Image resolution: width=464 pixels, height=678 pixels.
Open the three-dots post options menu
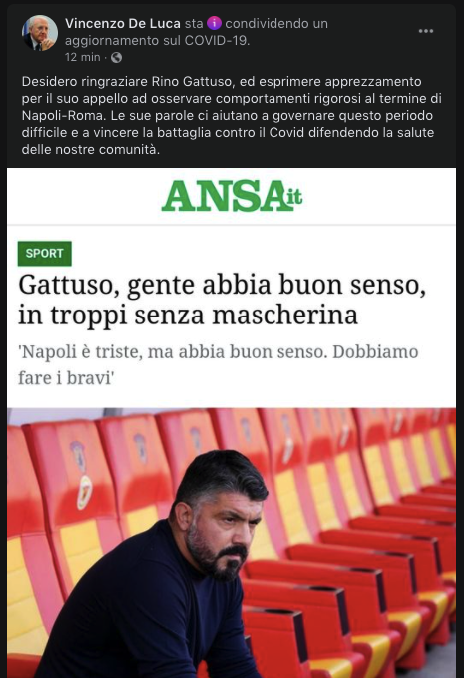point(426,31)
